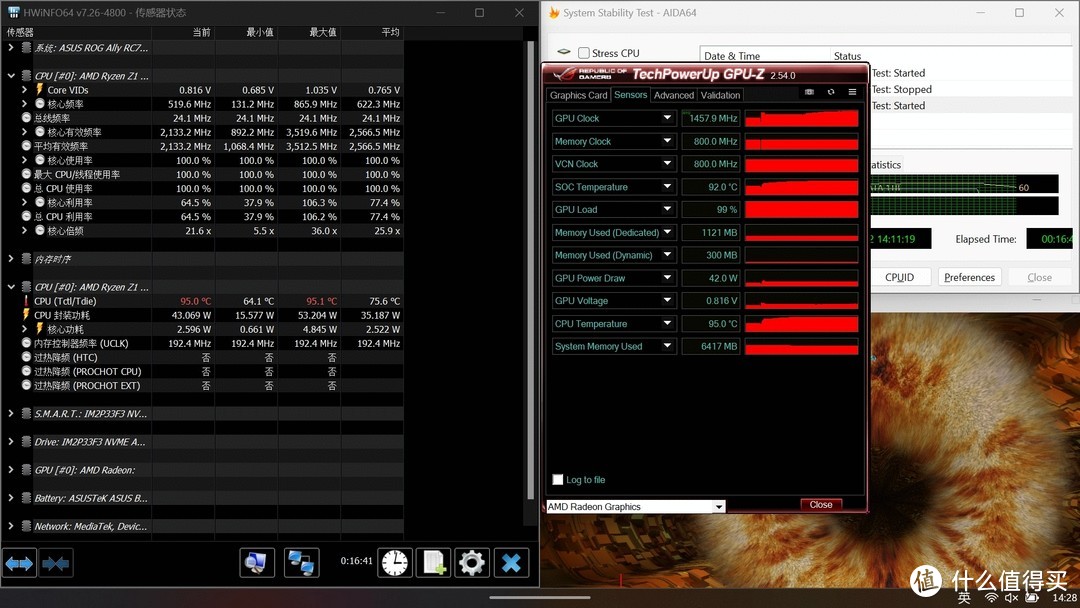This screenshot has width=1080, height=608.
Task: Open the GPU Power Draw sensor dropdown
Action: (x=667, y=277)
